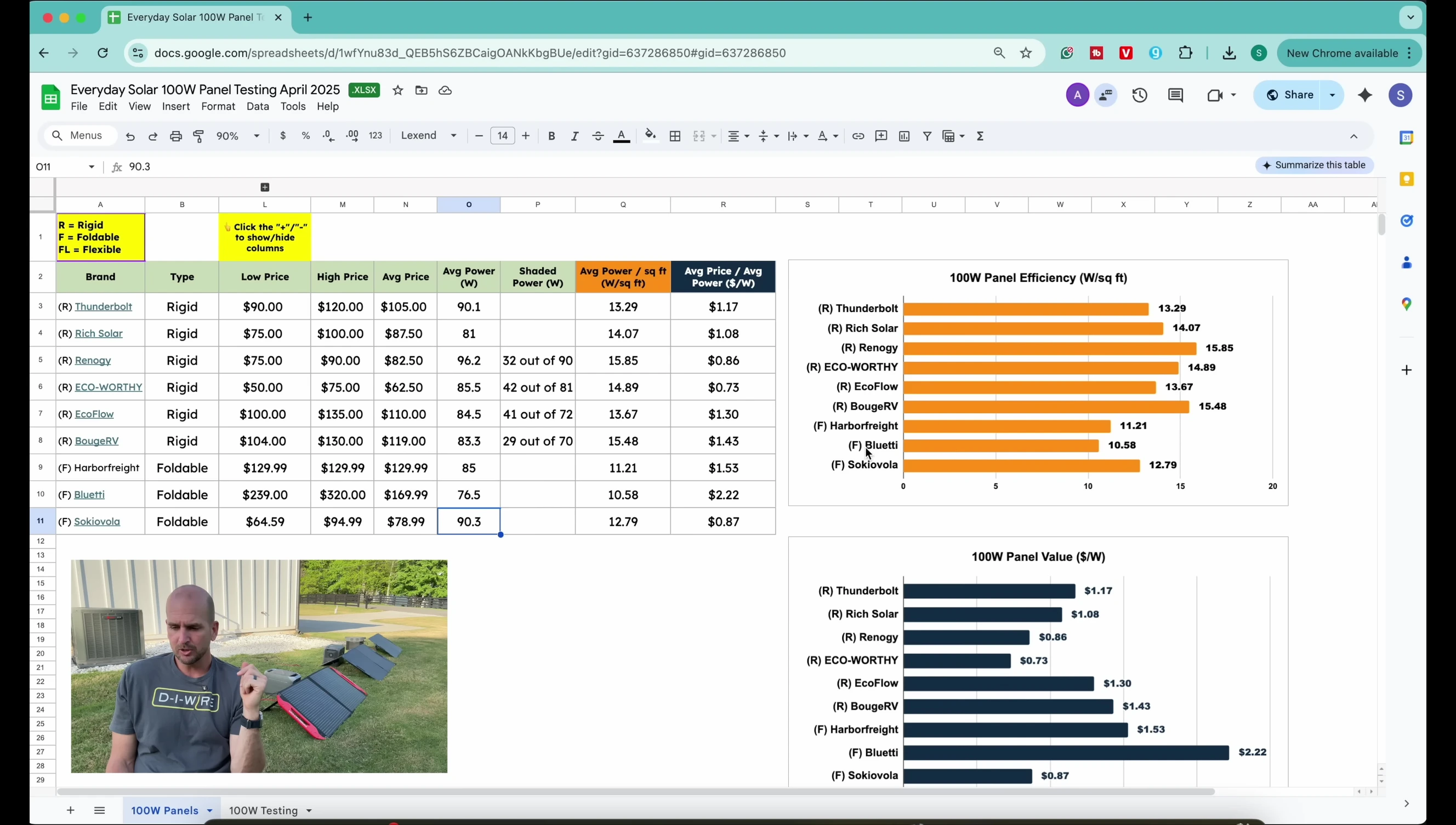This screenshot has width=1456, height=825.
Task: Click the font size field
Action: click(x=503, y=136)
